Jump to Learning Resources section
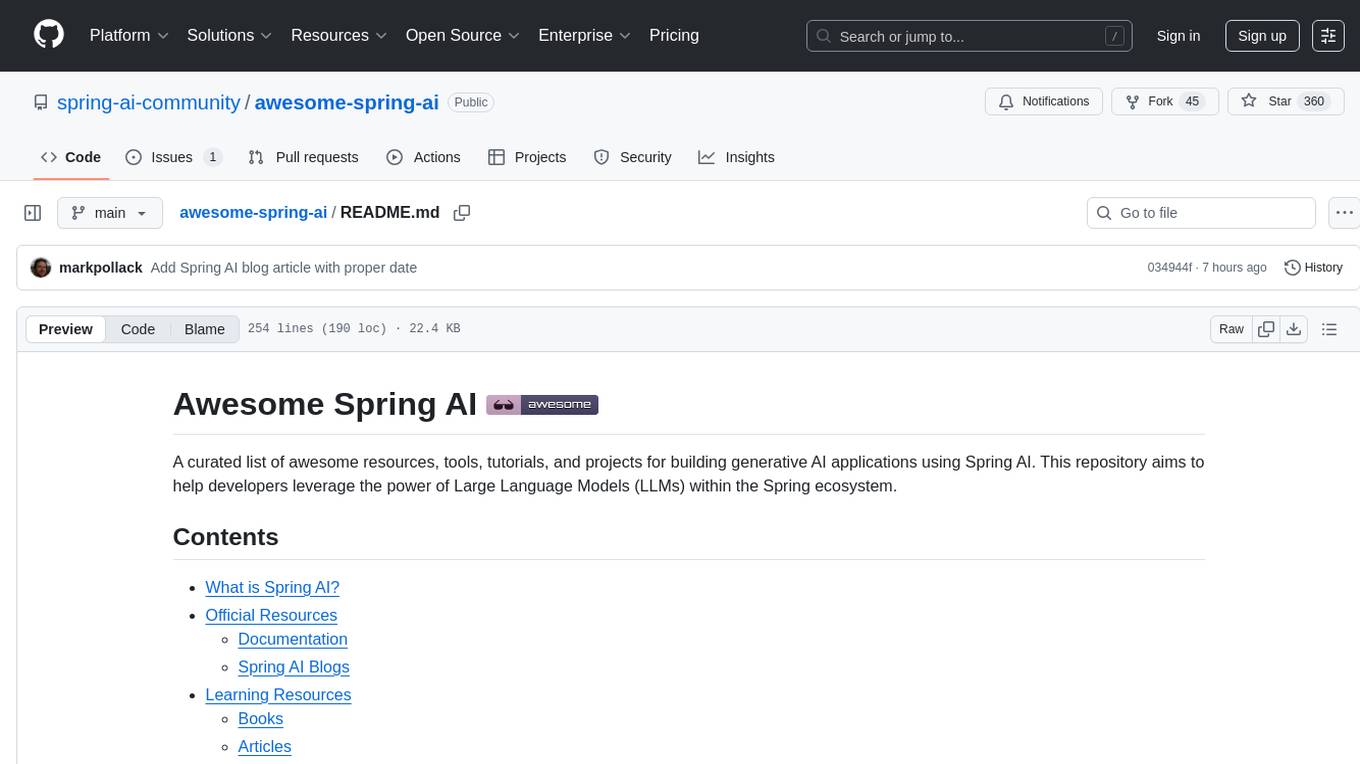The width and height of the screenshot is (1360, 764). tap(278, 695)
